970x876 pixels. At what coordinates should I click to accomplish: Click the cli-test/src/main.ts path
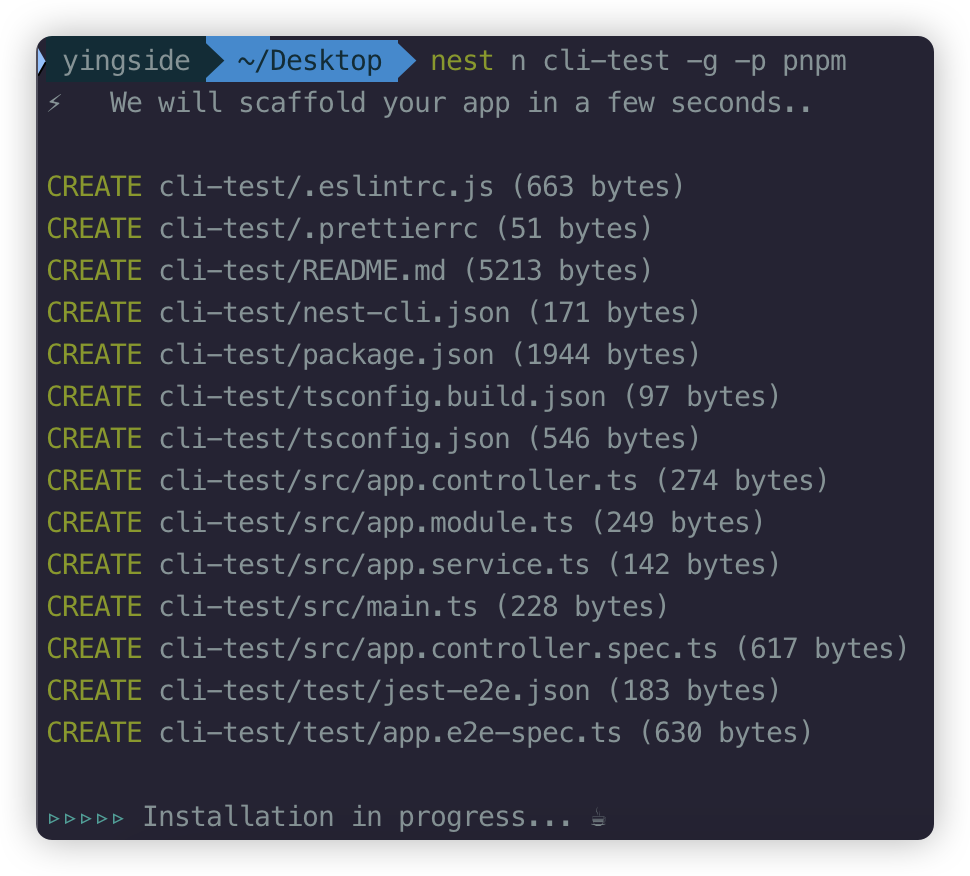318,607
